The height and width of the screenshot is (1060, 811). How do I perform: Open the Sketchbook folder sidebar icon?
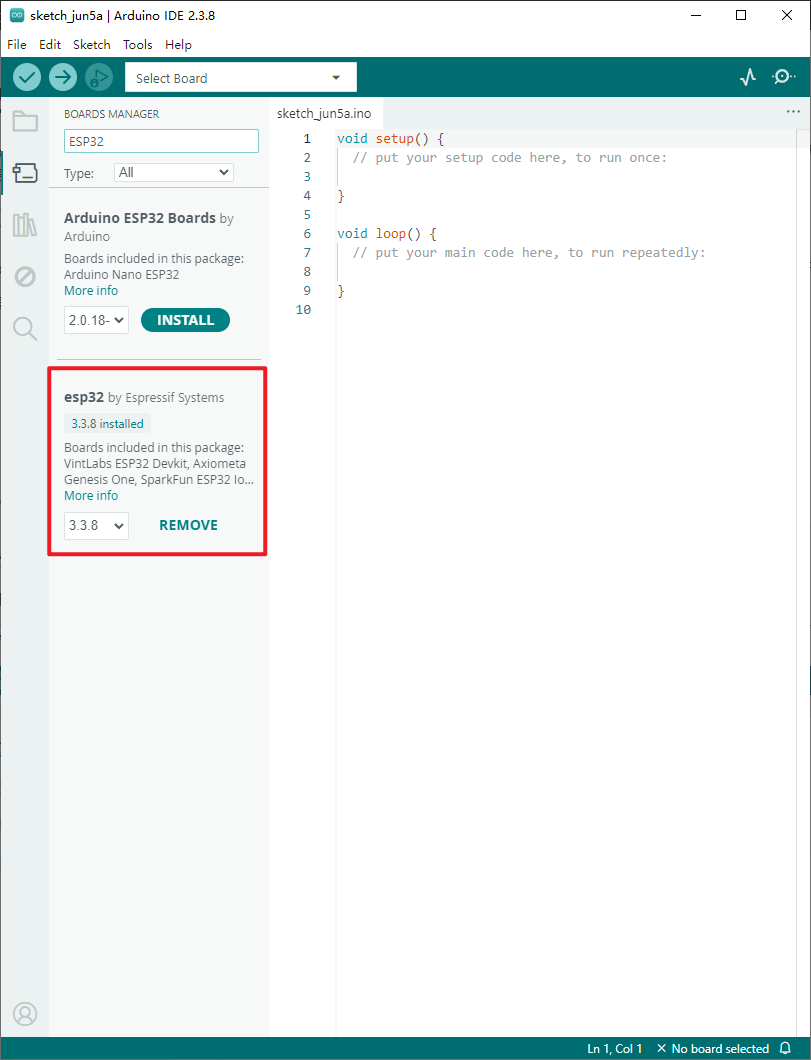25,122
